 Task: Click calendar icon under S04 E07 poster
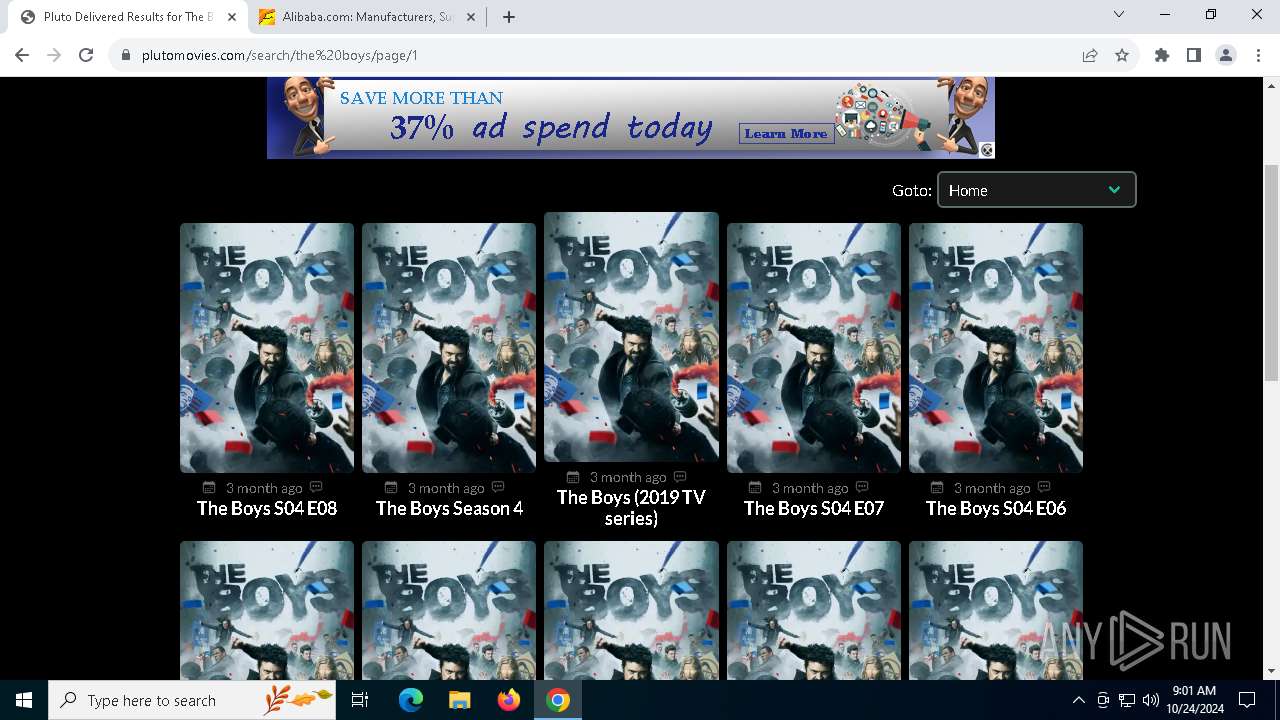tap(755, 487)
